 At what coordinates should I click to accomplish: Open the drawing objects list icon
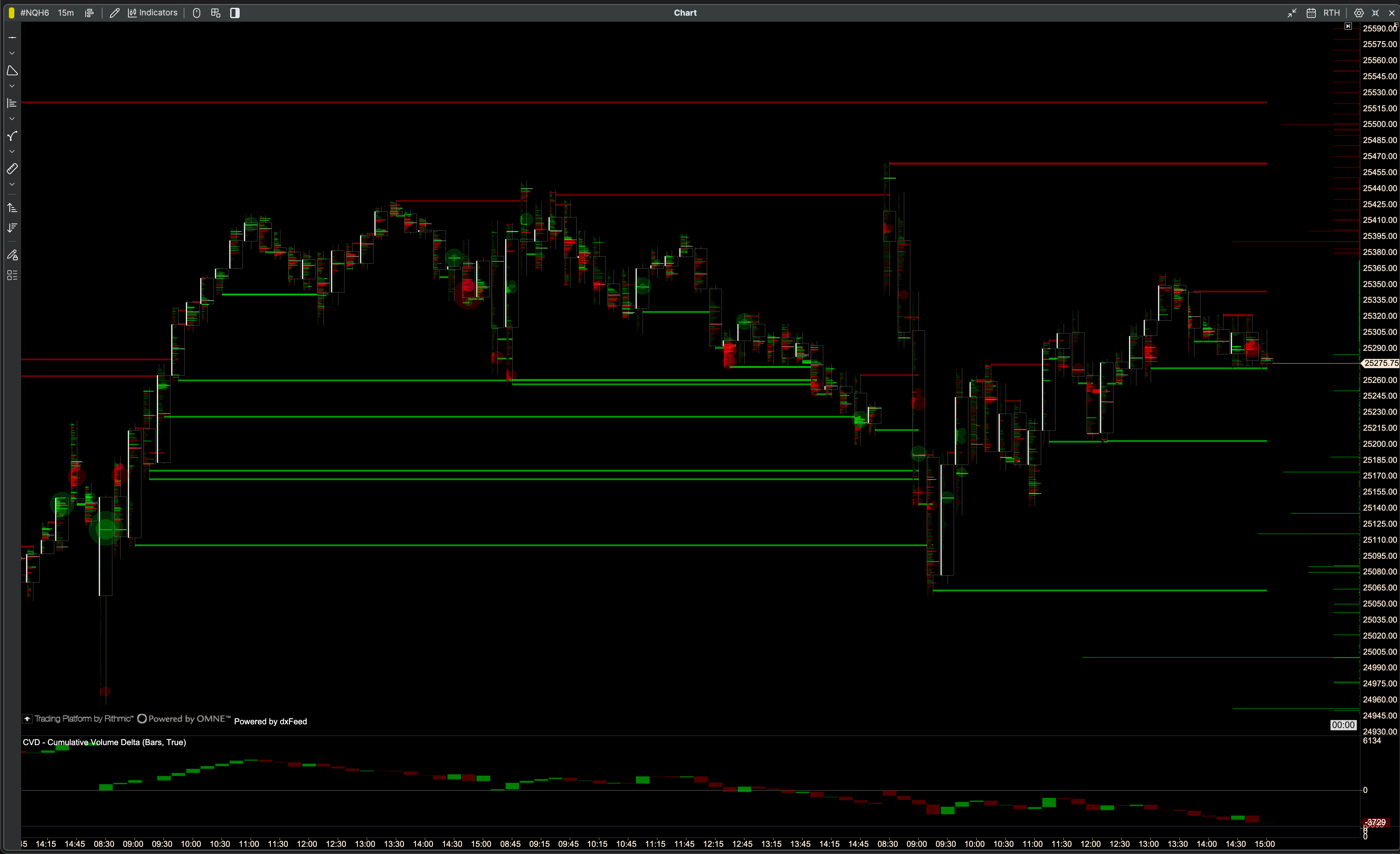click(x=12, y=275)
